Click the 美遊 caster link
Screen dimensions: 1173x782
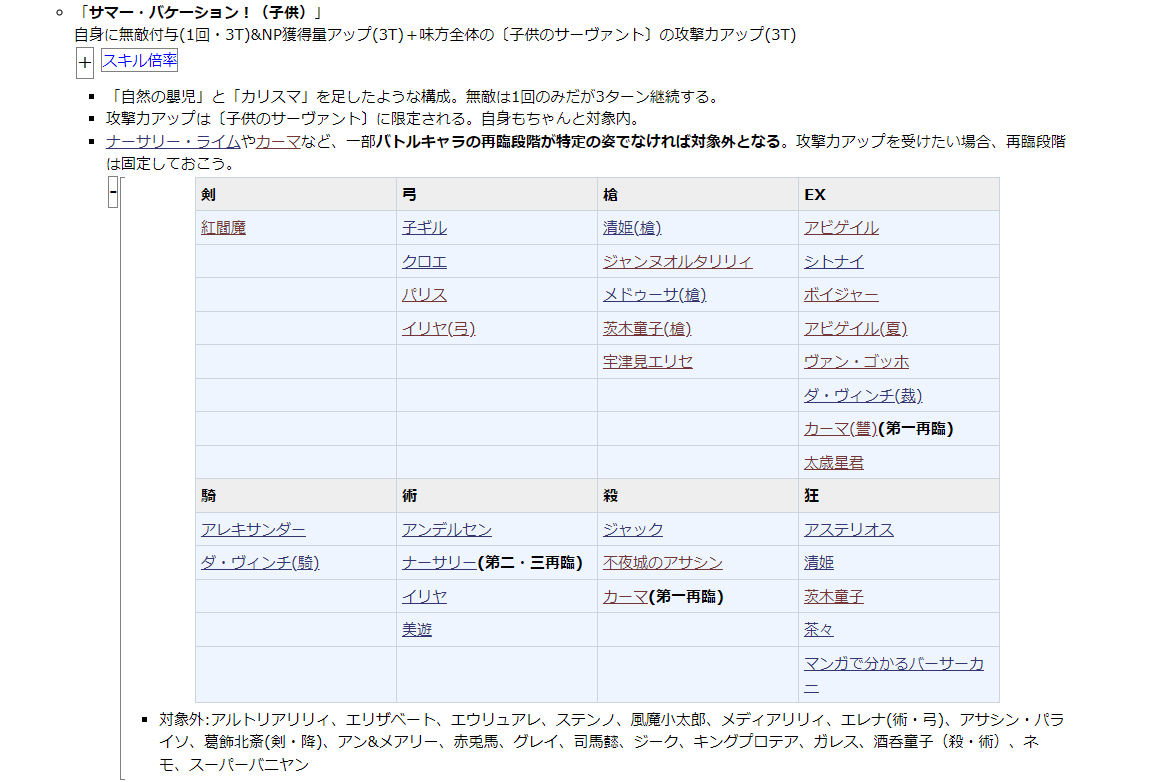417,630
